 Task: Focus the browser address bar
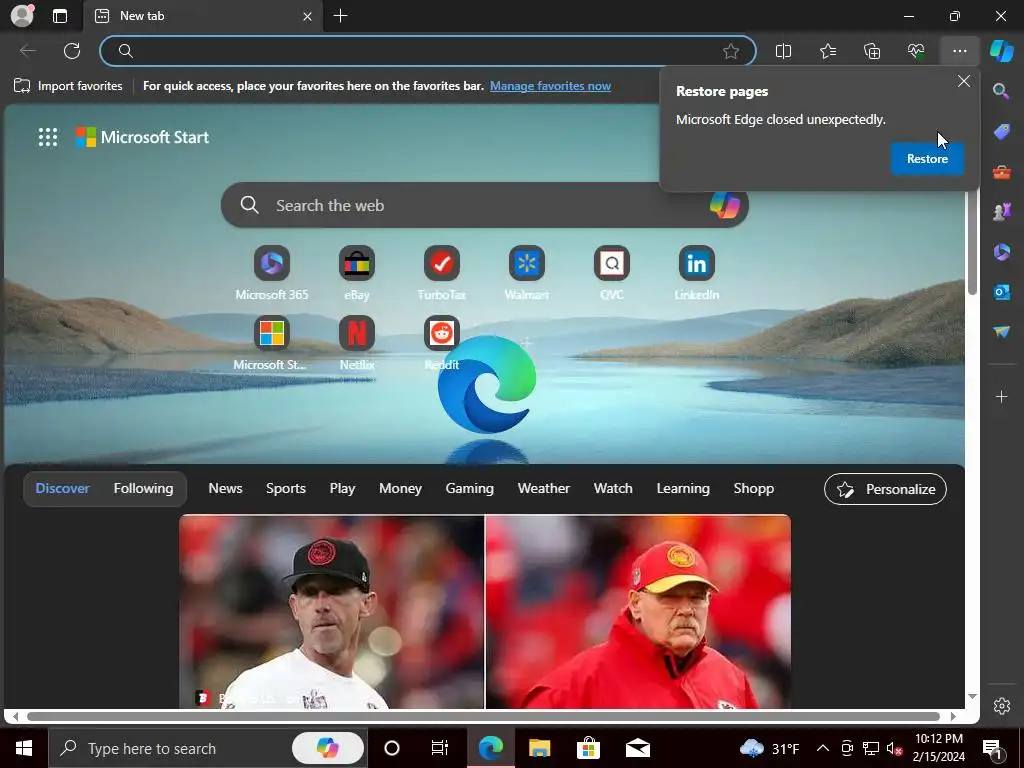coord(428,51)
